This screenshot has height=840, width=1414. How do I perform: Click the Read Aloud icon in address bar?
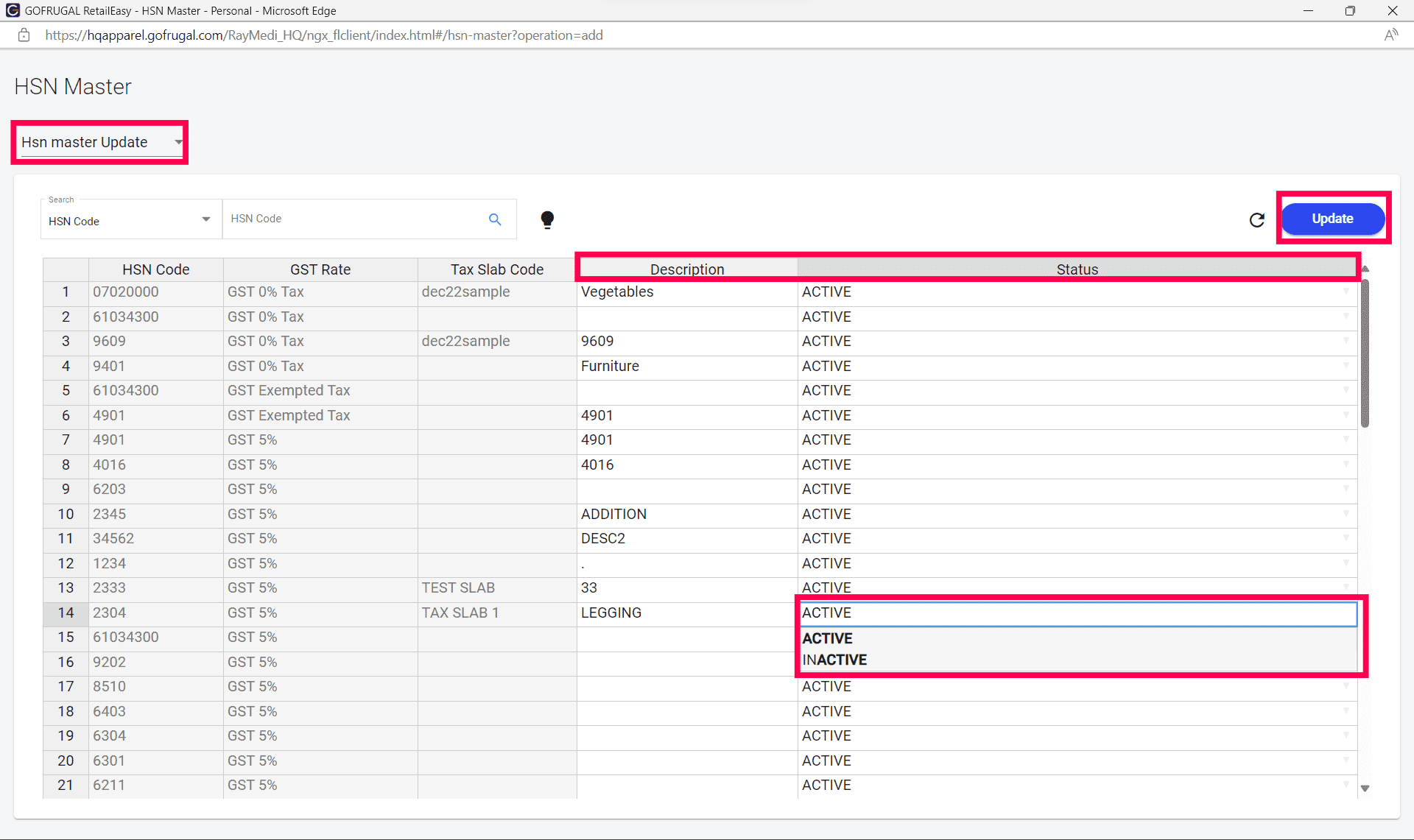(1390, 35)
